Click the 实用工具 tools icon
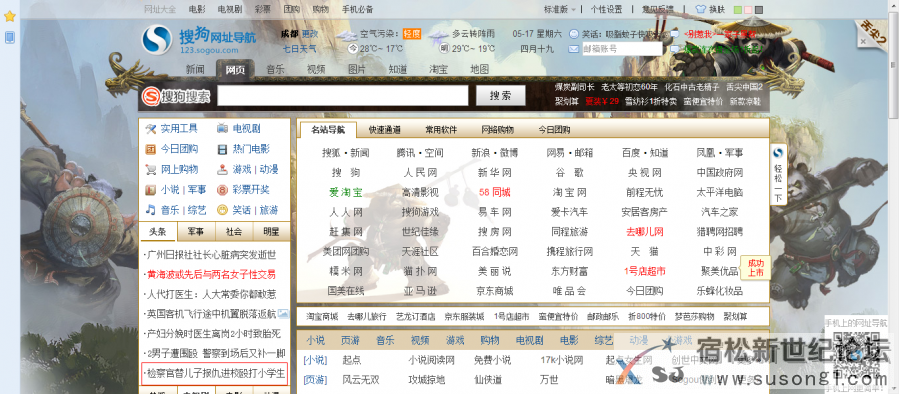The image size is (899, 394). (151, 128)
